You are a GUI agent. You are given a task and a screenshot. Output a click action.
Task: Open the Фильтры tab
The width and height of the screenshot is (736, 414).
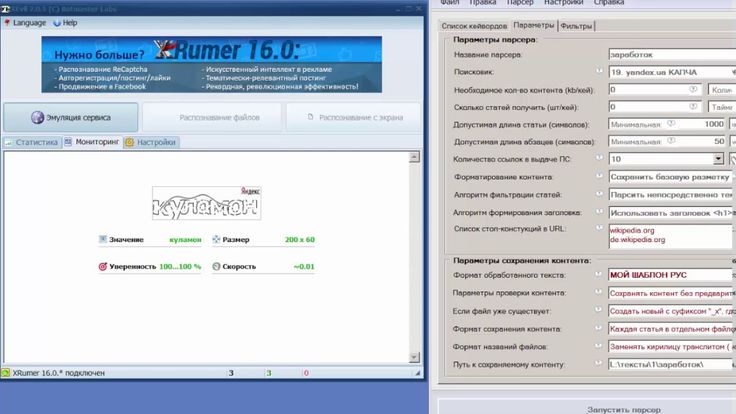point(575,26)
